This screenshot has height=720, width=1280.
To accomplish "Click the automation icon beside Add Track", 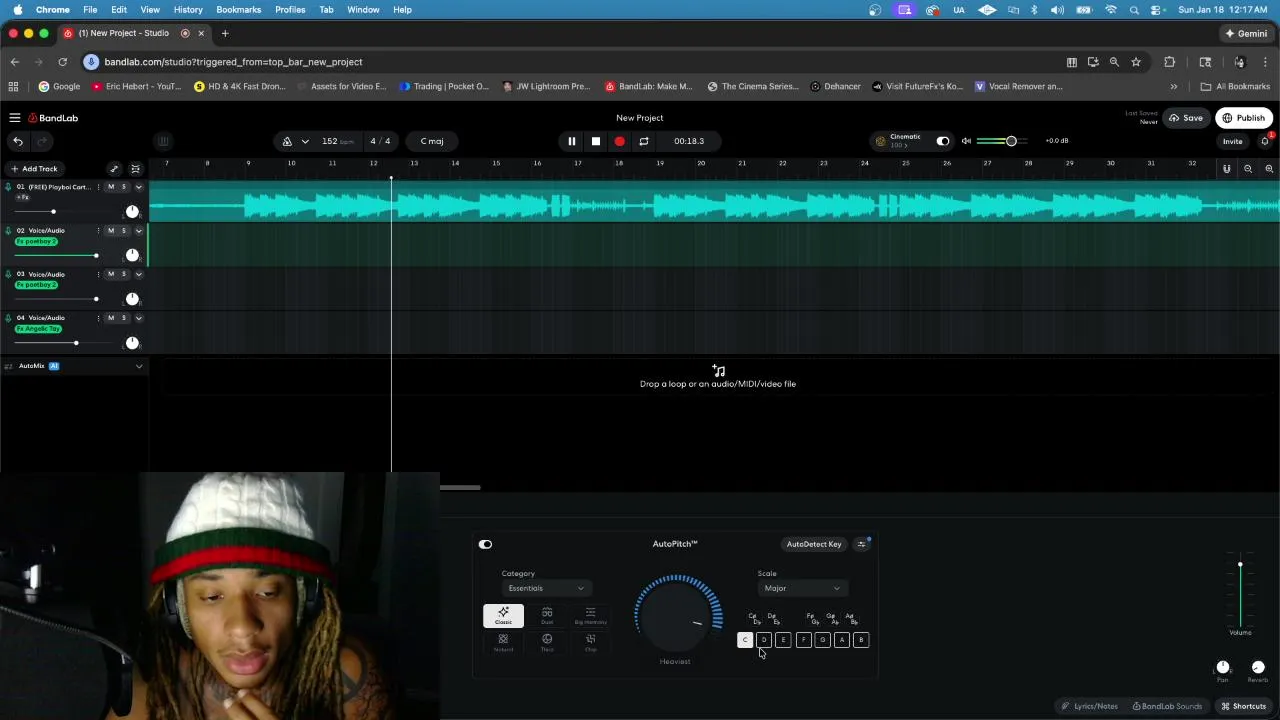I will [114, 169].
